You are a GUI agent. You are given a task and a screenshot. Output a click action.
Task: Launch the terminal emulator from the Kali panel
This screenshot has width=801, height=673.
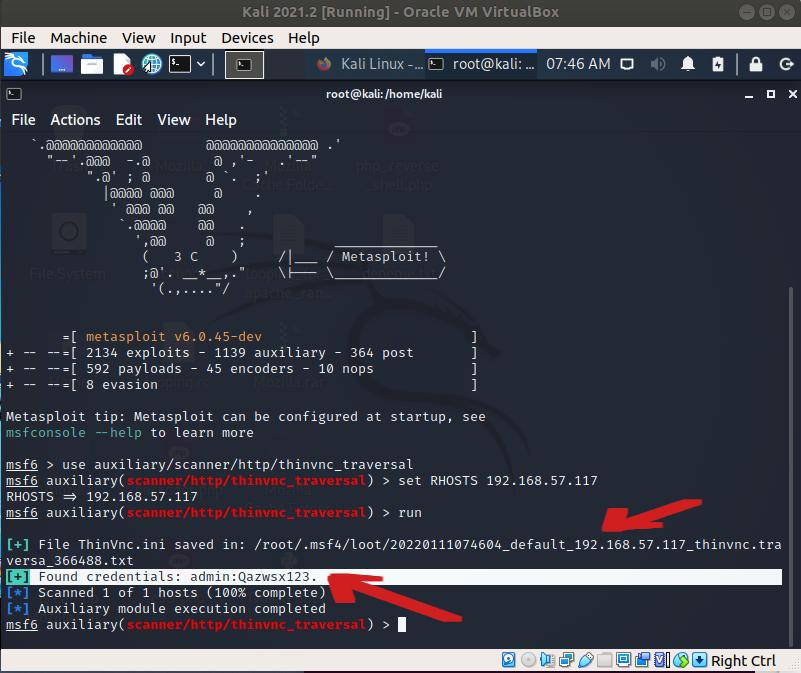point(180,64)
